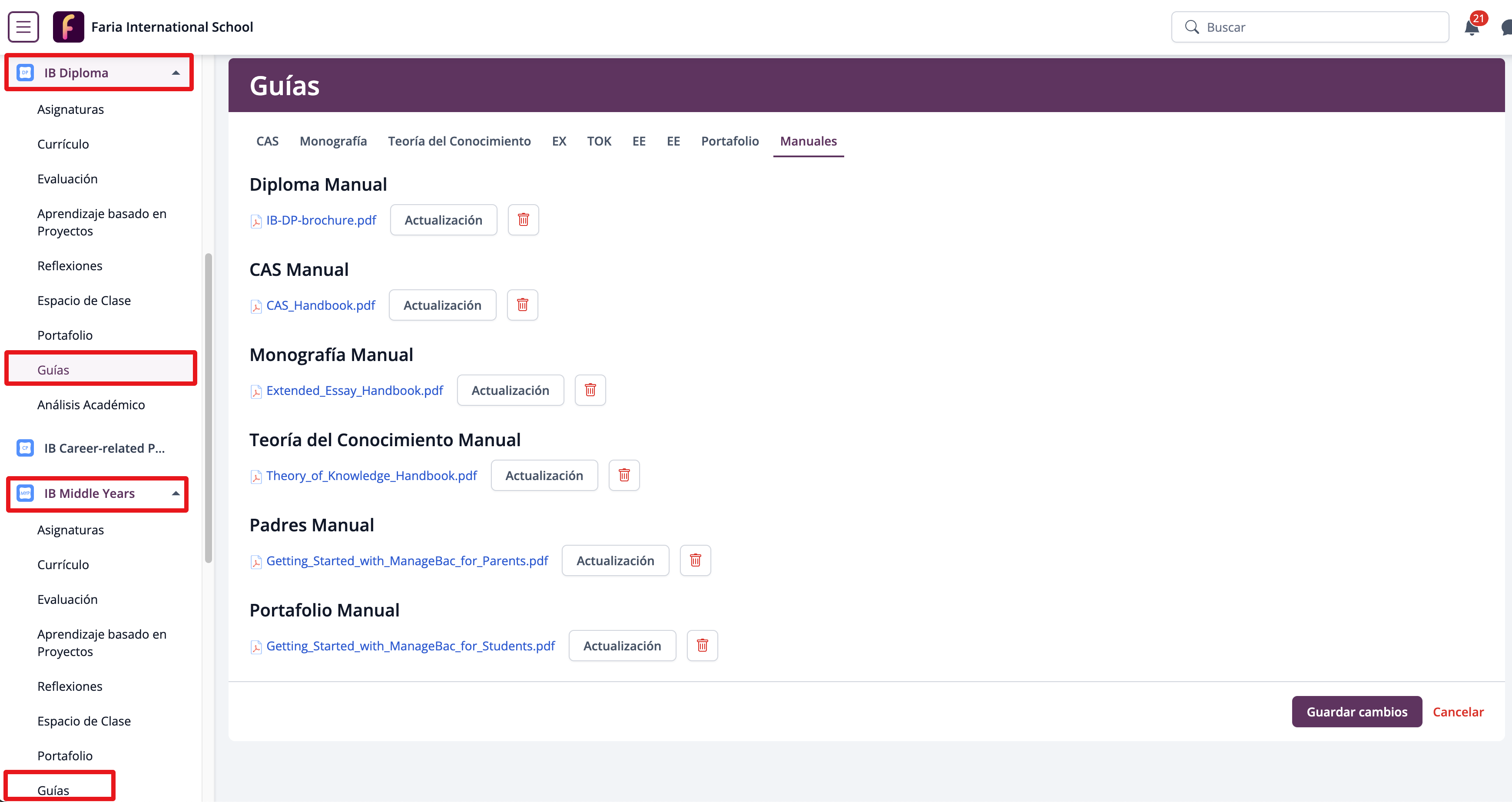Screen dimensions: 1512x802
Task: Collapse the IB Diploma section arrow
Action: point(176,73)
